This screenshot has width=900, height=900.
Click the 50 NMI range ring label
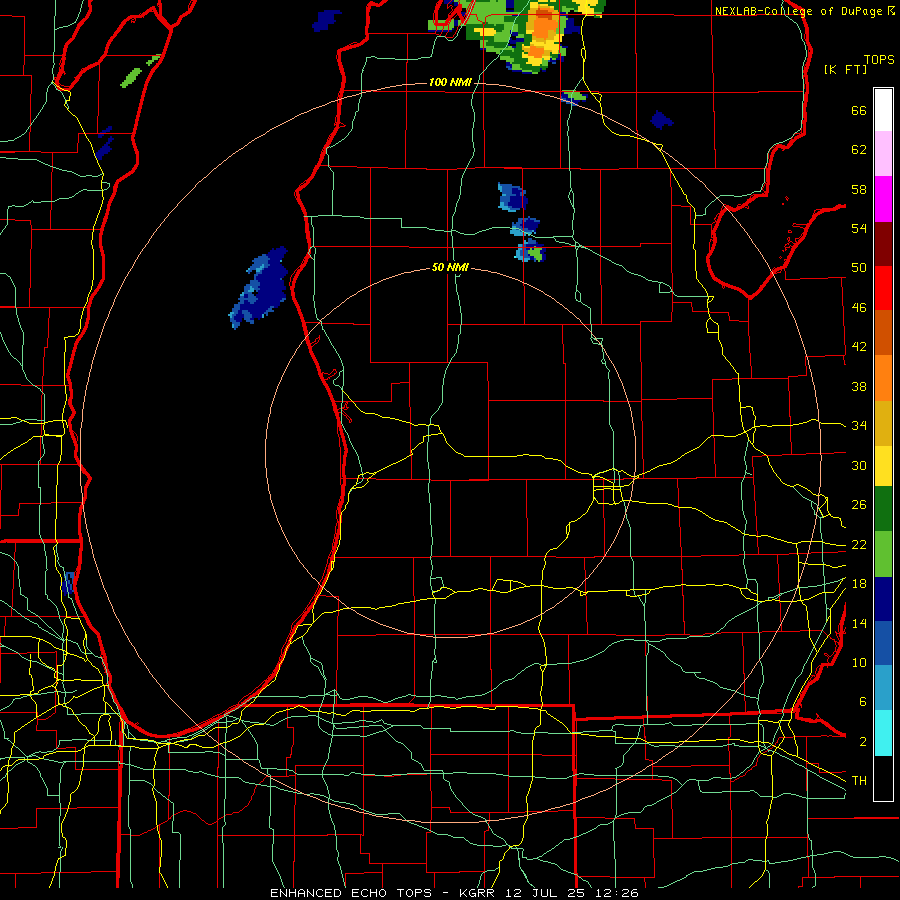pos(450,267)
